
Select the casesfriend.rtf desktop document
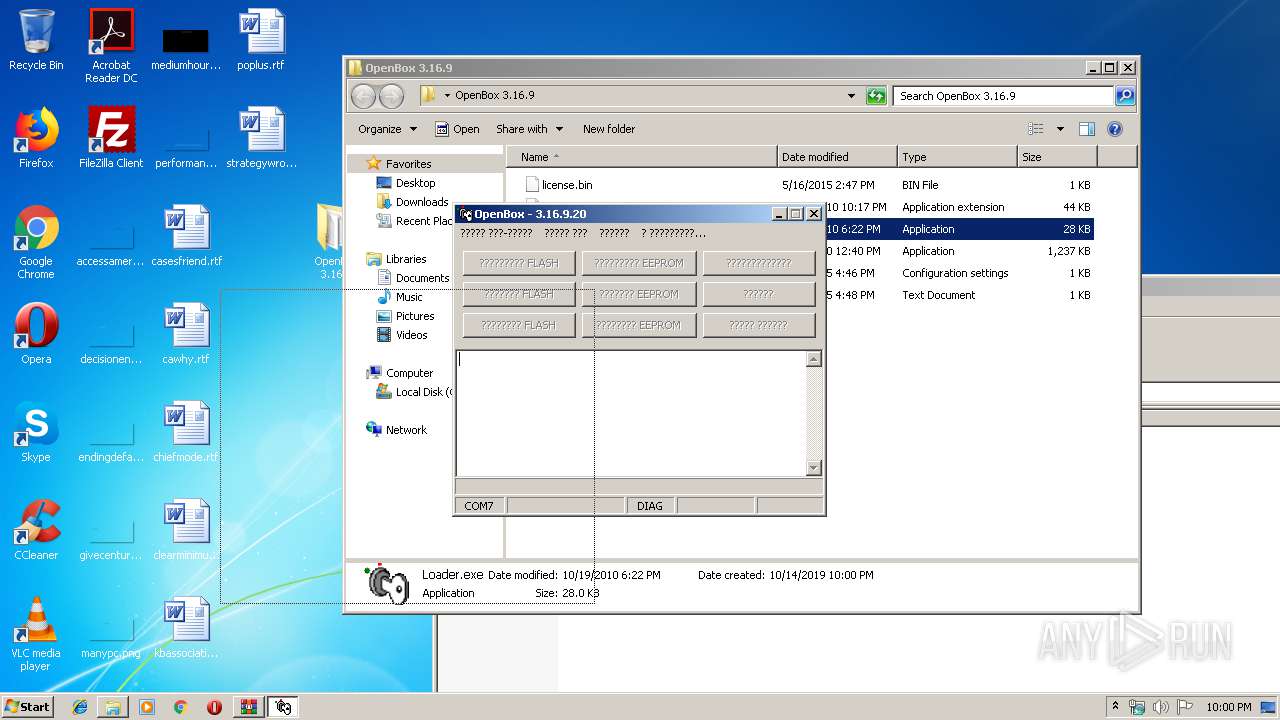tap(186, 236)
